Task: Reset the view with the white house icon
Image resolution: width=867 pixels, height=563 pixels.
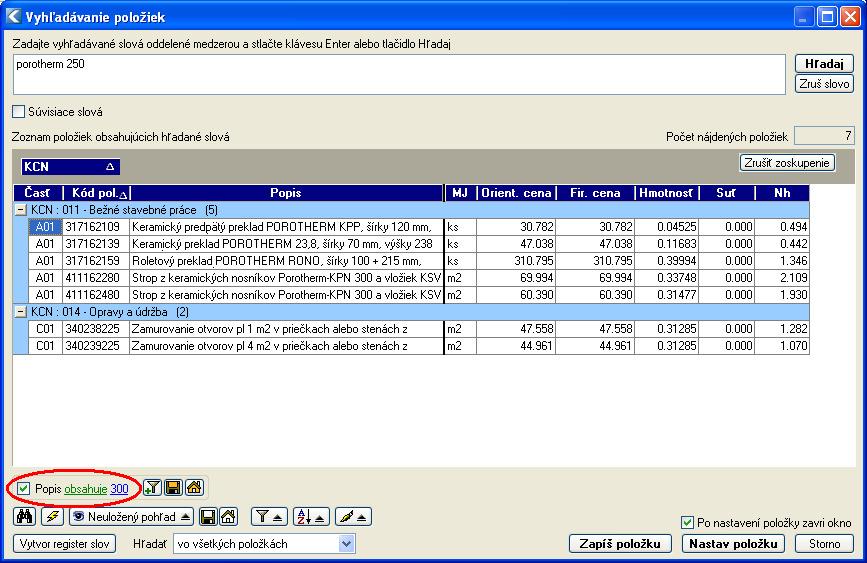Action: pyautogui.click(x=228, y=517)
